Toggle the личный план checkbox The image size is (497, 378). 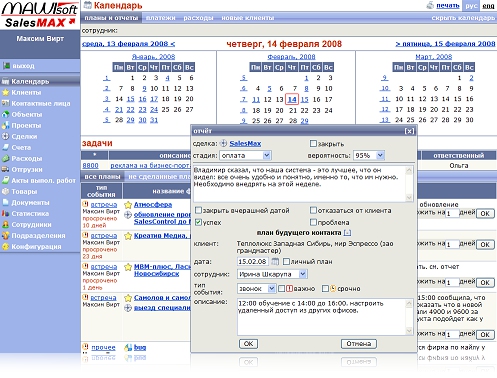tap(286, 262)
